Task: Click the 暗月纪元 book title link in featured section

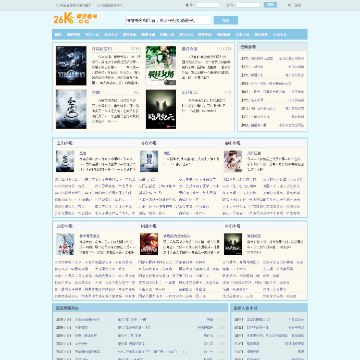Action: [190, 92]
